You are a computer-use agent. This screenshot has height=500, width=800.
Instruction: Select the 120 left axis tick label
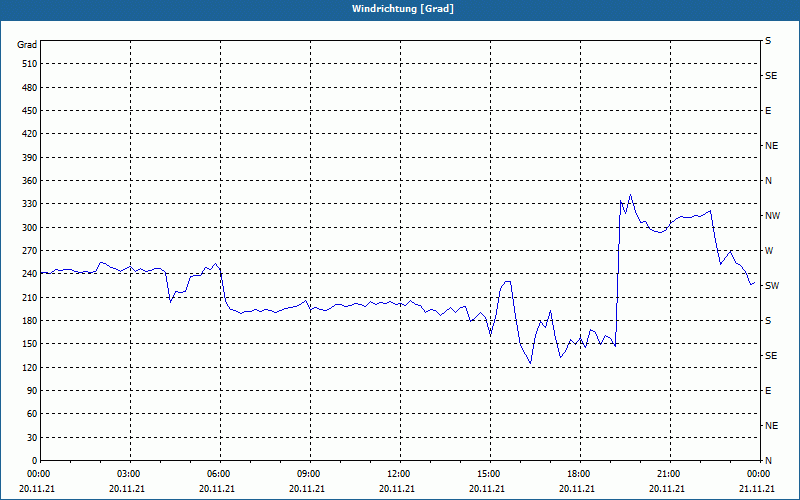(30, 367)
